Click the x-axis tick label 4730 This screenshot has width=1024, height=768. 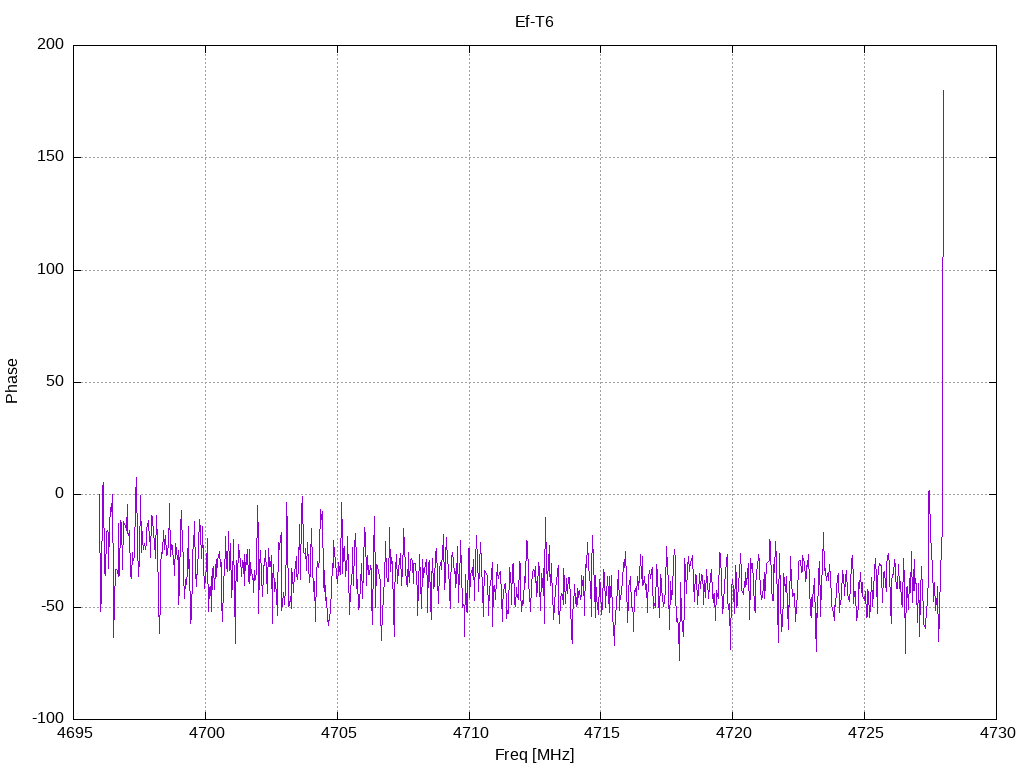[x=997, y=733]
